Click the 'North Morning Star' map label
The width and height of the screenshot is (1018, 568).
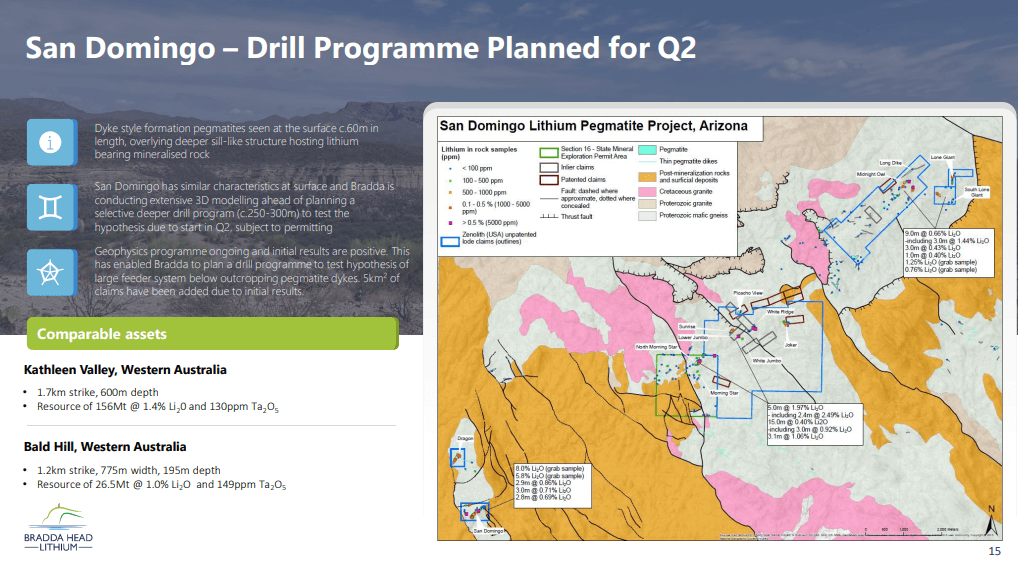(656, 347)
